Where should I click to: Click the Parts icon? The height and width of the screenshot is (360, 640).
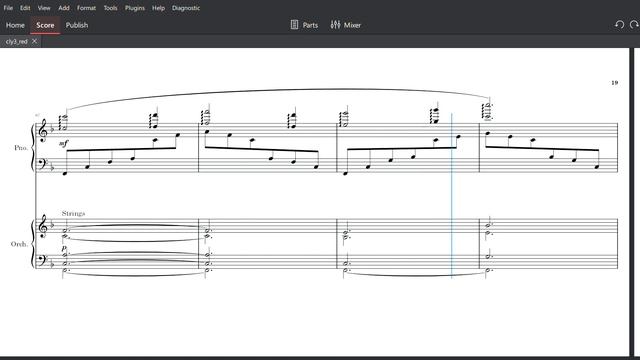tap(294, 25)
